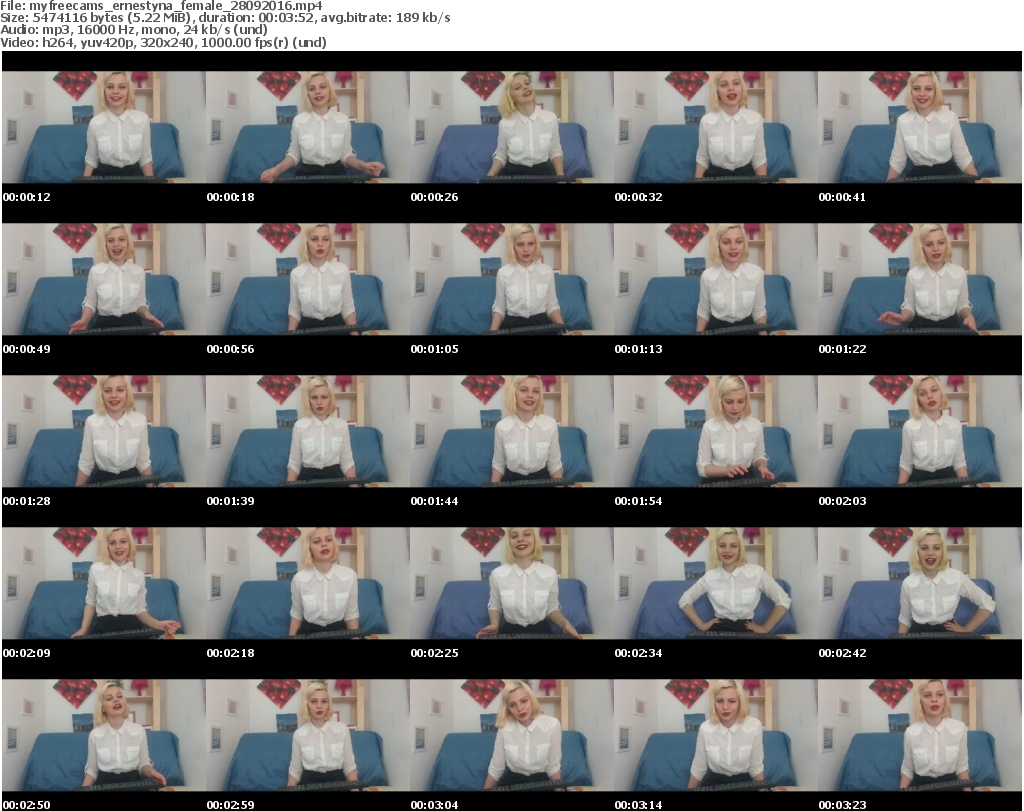The height and width of the screenshot is (811, 1024).
Task: Open the thumbnail at 00:00:26
Action: 512,127
